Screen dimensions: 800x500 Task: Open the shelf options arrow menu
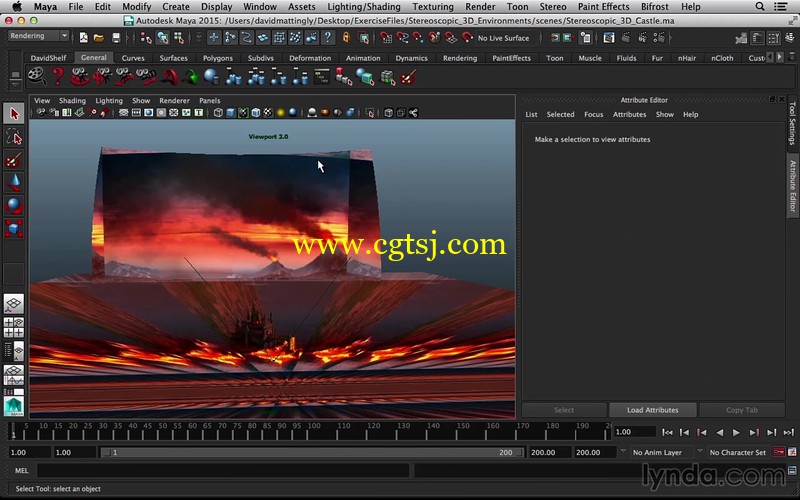(x=15, y=85)
